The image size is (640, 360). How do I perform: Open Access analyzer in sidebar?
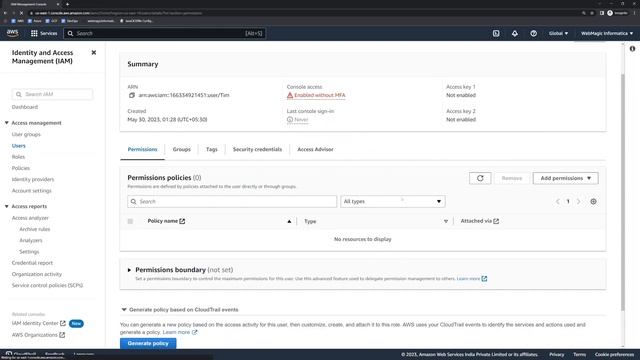point(30,218)
